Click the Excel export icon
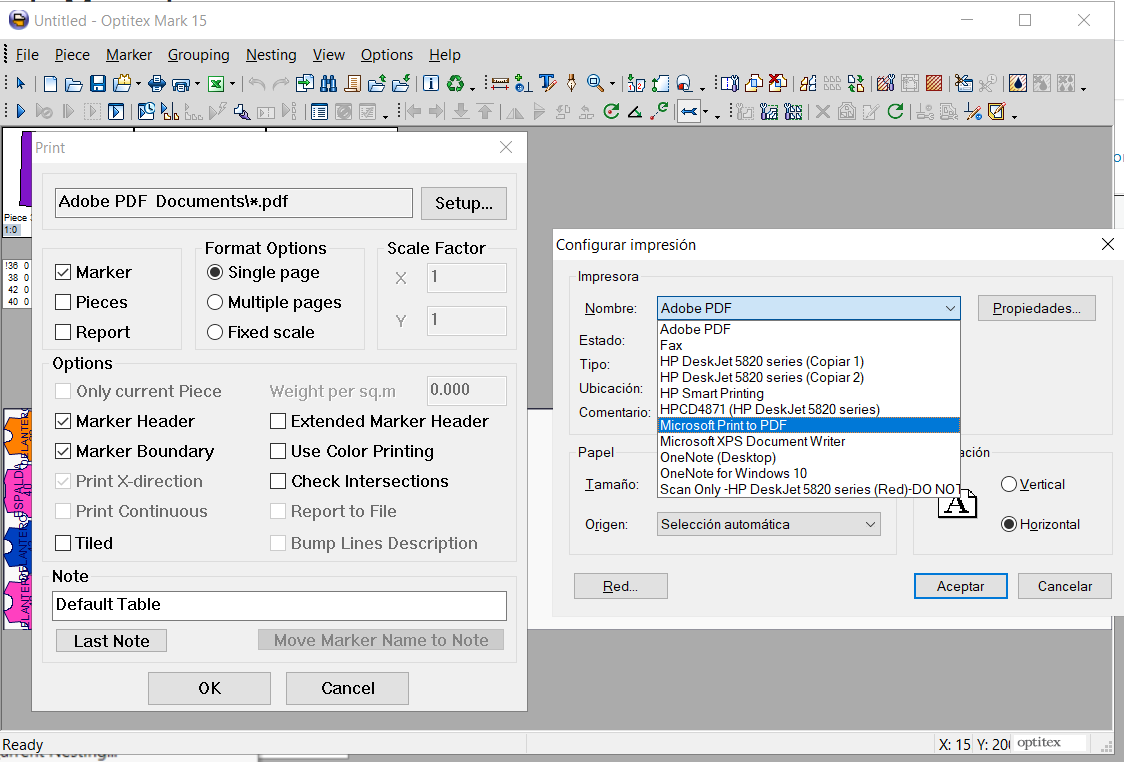 coord(216,84)
